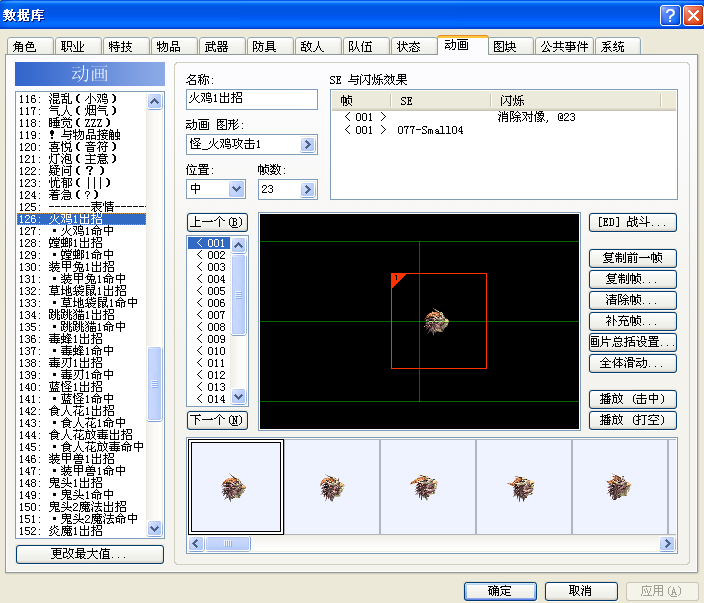Switch to the 图块 tab
This screenshot has height=603, width=704.
pyautogui.click(x=510, y=46)
